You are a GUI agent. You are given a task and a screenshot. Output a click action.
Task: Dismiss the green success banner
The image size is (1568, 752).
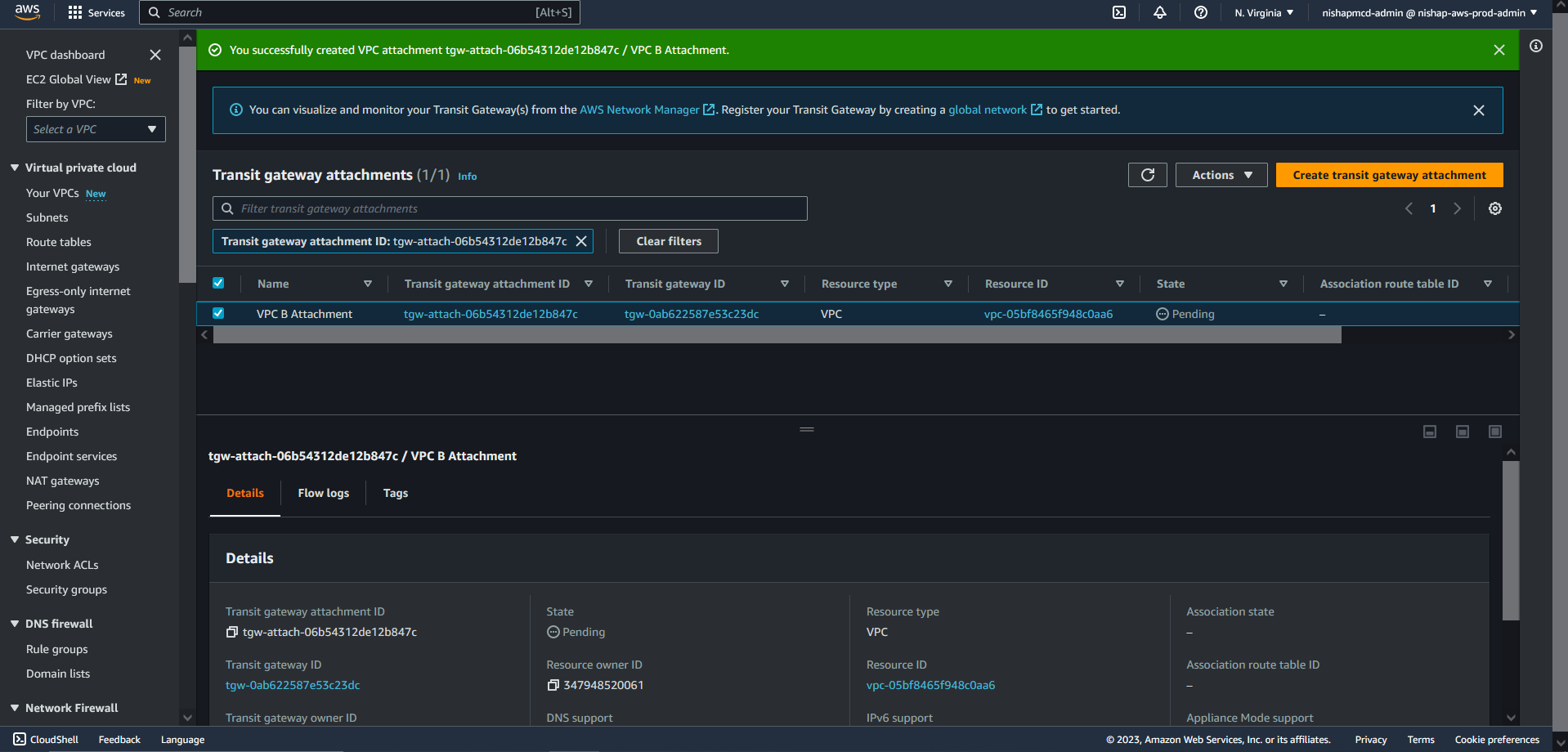tap(1499, 50)
